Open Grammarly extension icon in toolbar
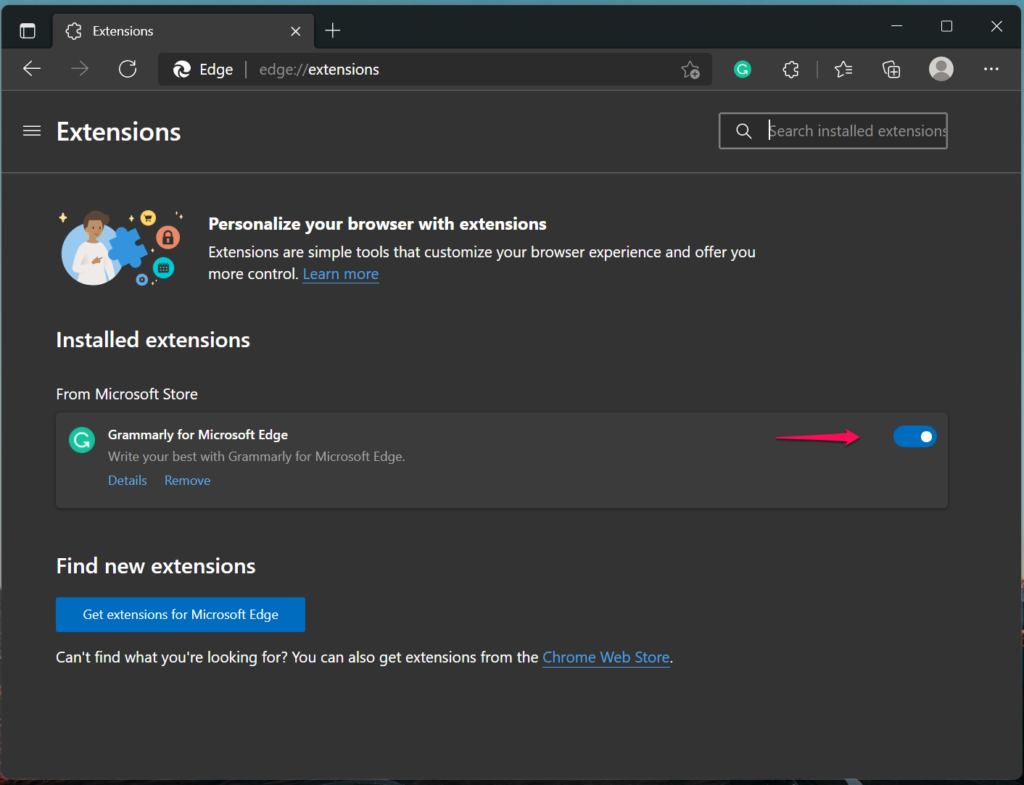Image resolution: width=1024 pixels, height=785 pixels. [742, 69]
